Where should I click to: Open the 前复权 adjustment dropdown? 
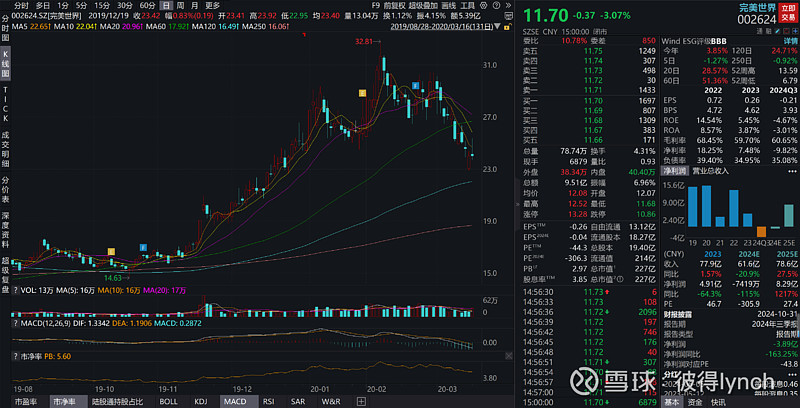point(396,6)
